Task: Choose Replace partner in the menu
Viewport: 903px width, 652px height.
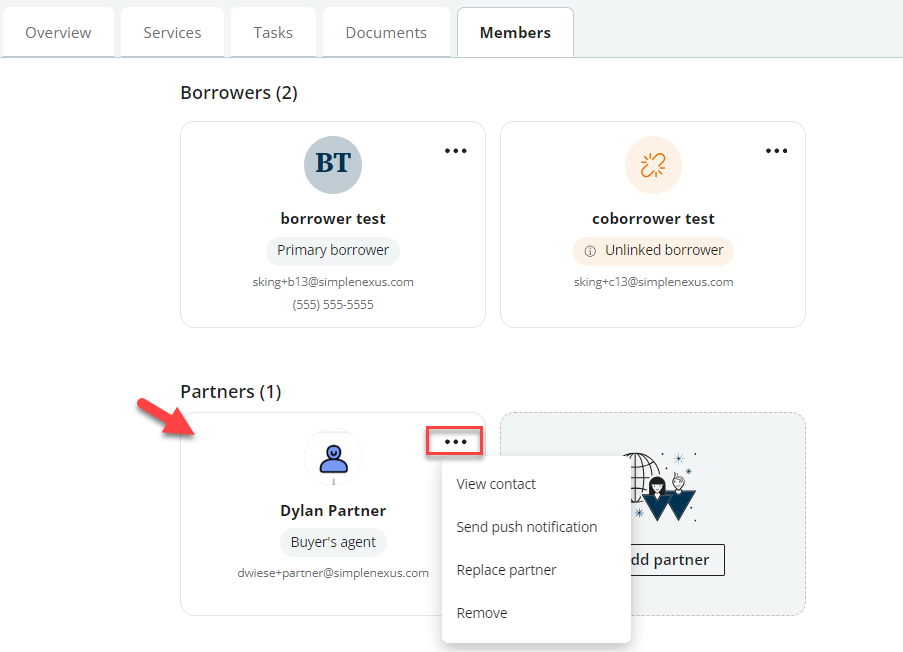Action: pyautogui.click(x=506, y=570)
